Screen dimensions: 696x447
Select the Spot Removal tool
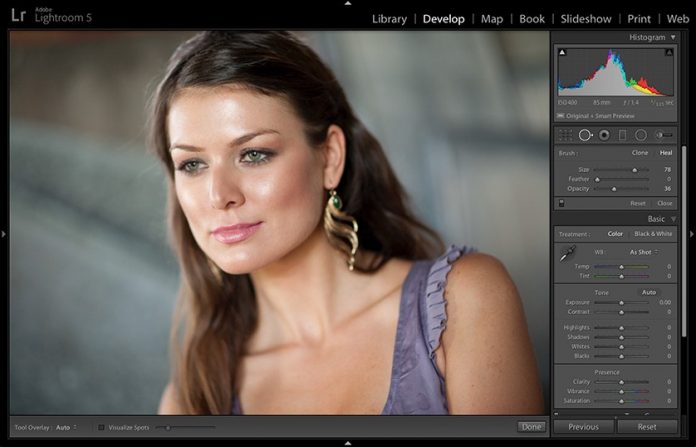coord(585,135)
